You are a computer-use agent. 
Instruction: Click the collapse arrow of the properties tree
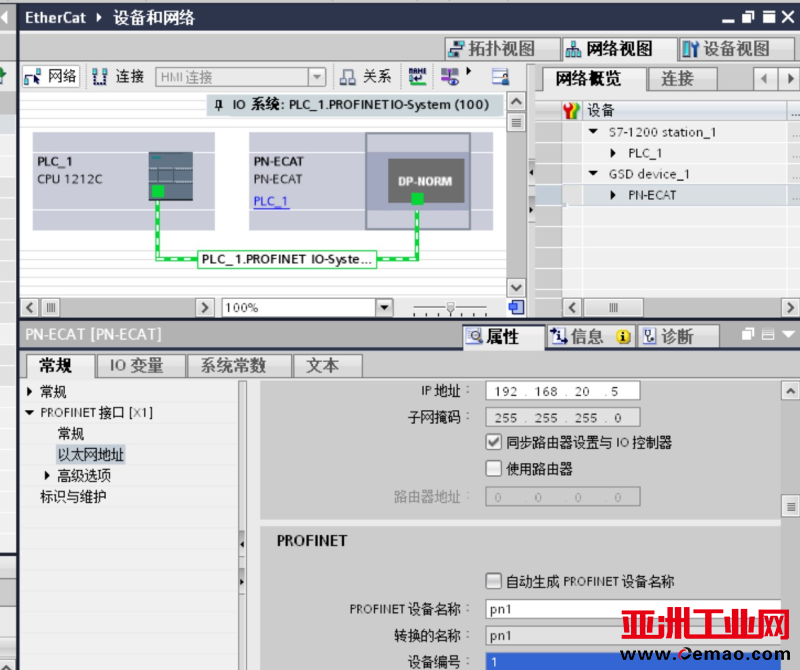(242, 544)
